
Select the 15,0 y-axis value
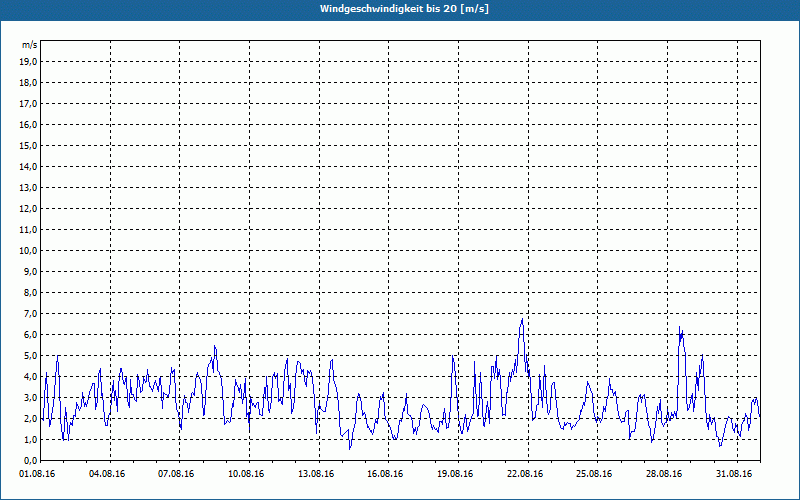pyautogui.click(x=28, y=145)
